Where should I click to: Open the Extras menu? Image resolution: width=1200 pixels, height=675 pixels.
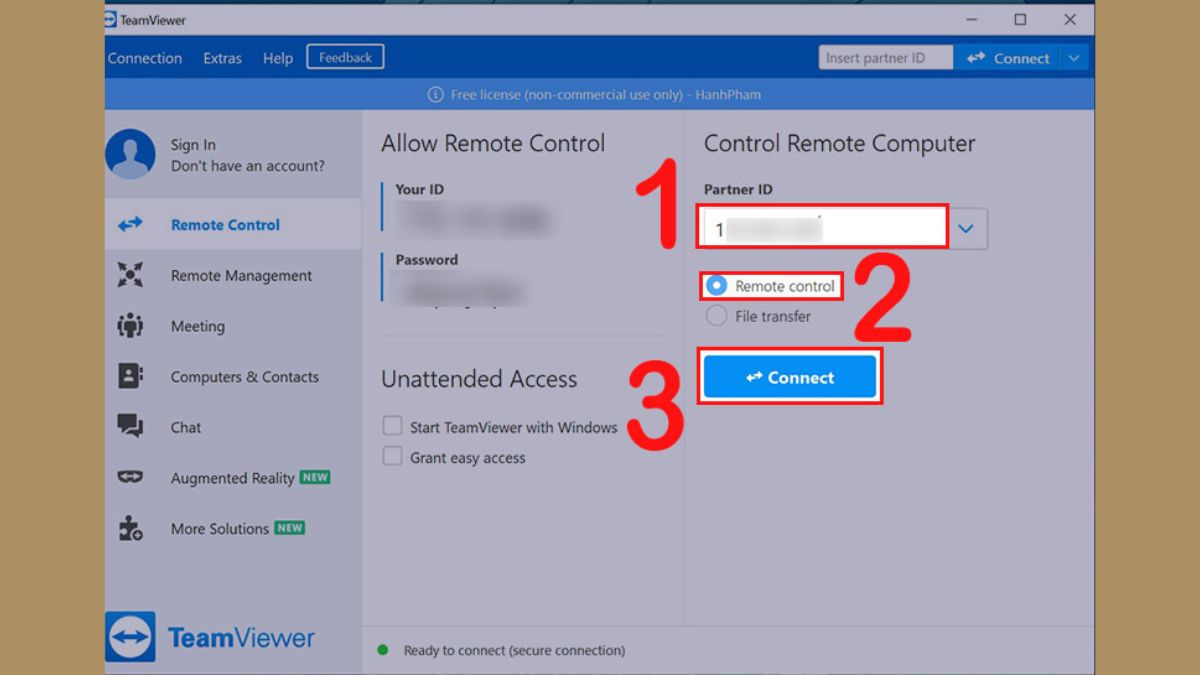tap(222, 58)
